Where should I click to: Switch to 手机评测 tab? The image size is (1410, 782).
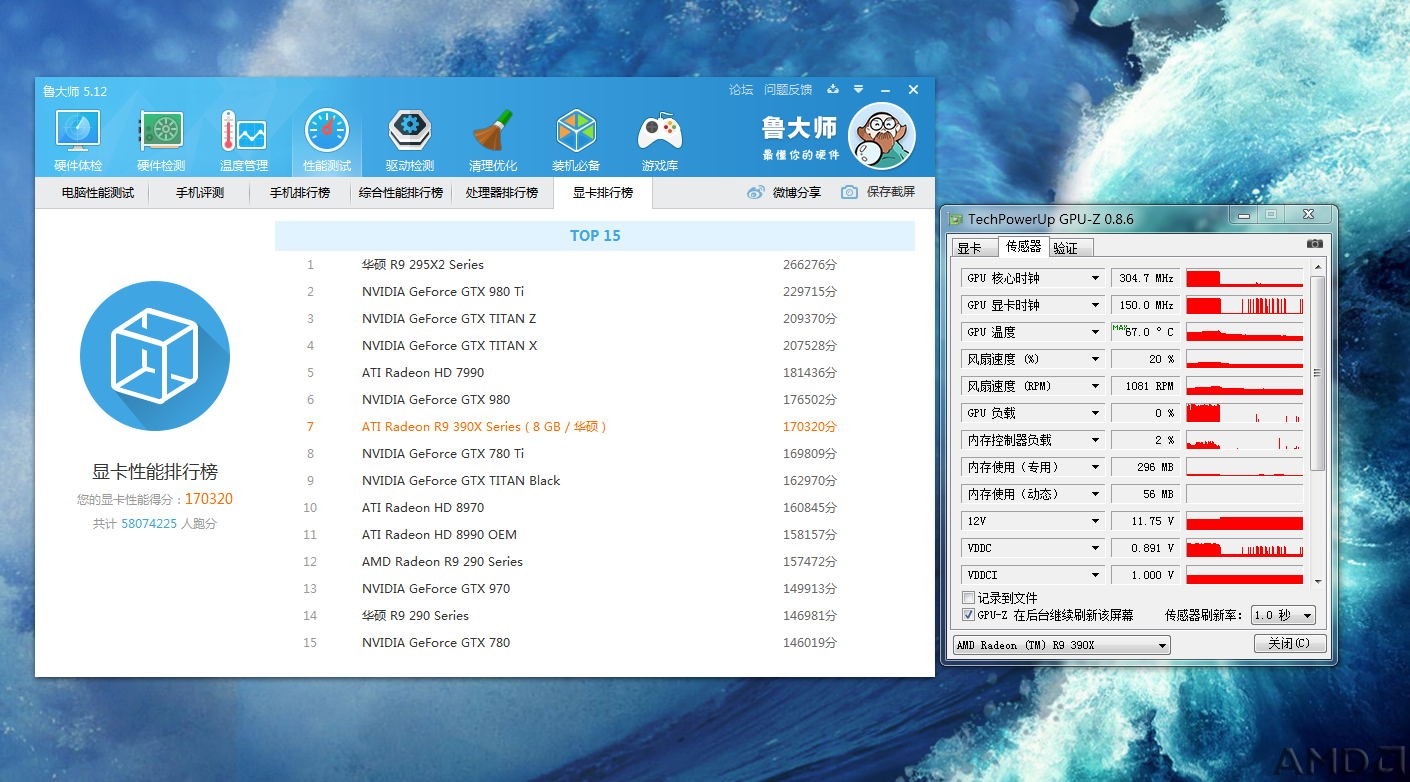coord(200,192)
